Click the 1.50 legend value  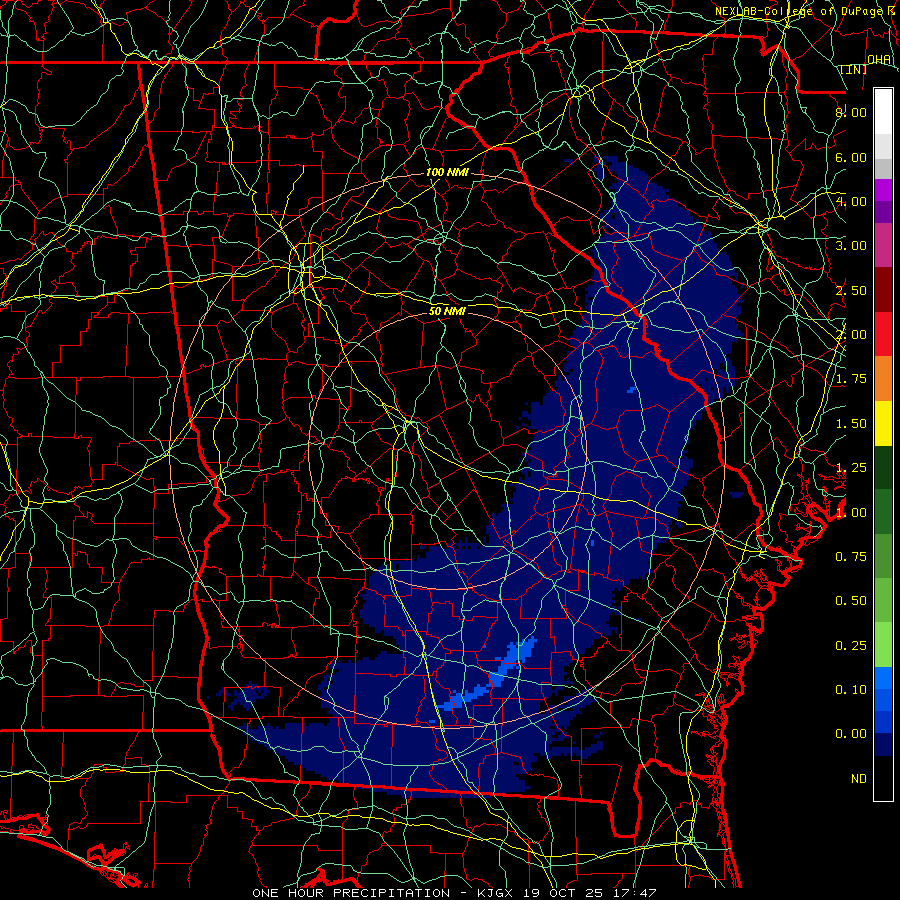[x=851, y=424]
